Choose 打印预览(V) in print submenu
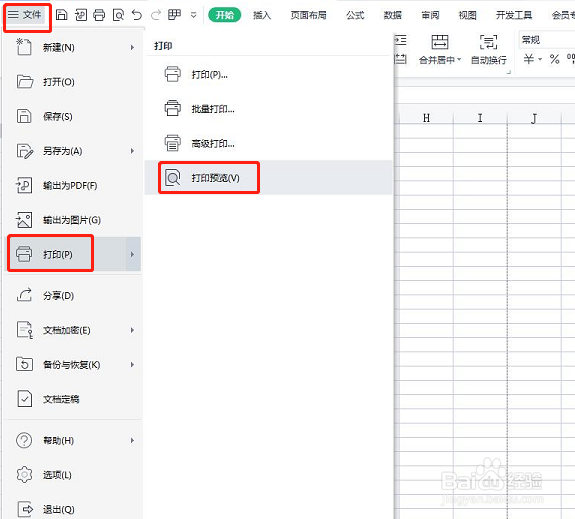Image resolution: width=575 pixels, height=519 pixels. [x=268, y=178]
